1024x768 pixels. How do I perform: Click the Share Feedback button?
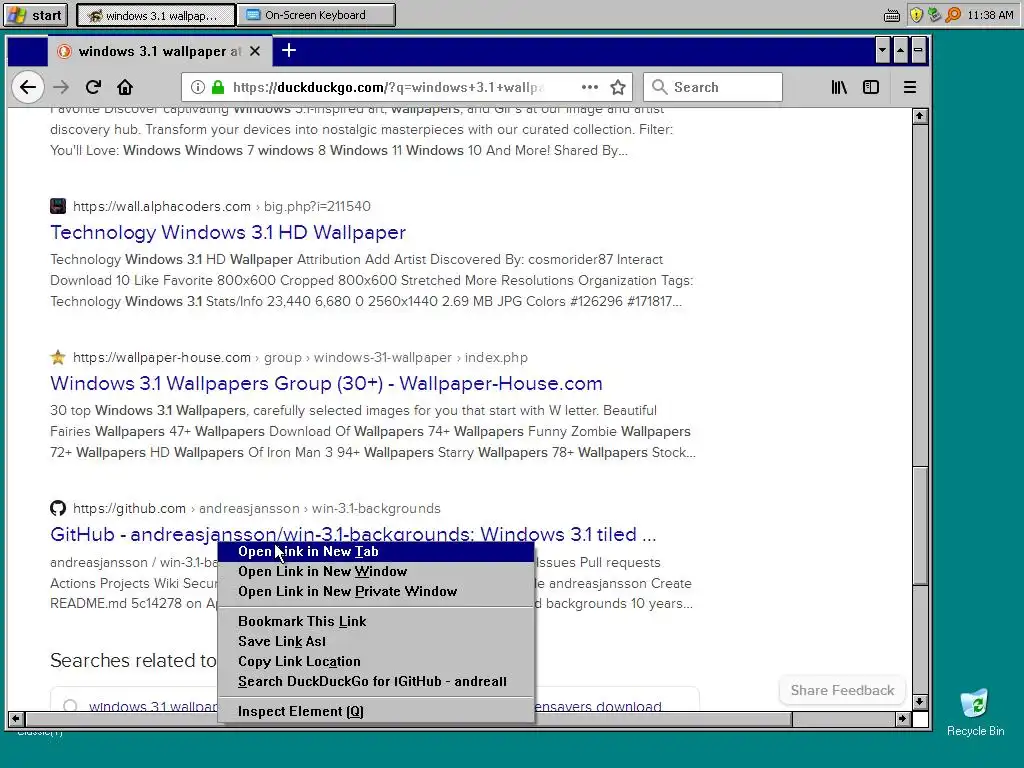842,690
